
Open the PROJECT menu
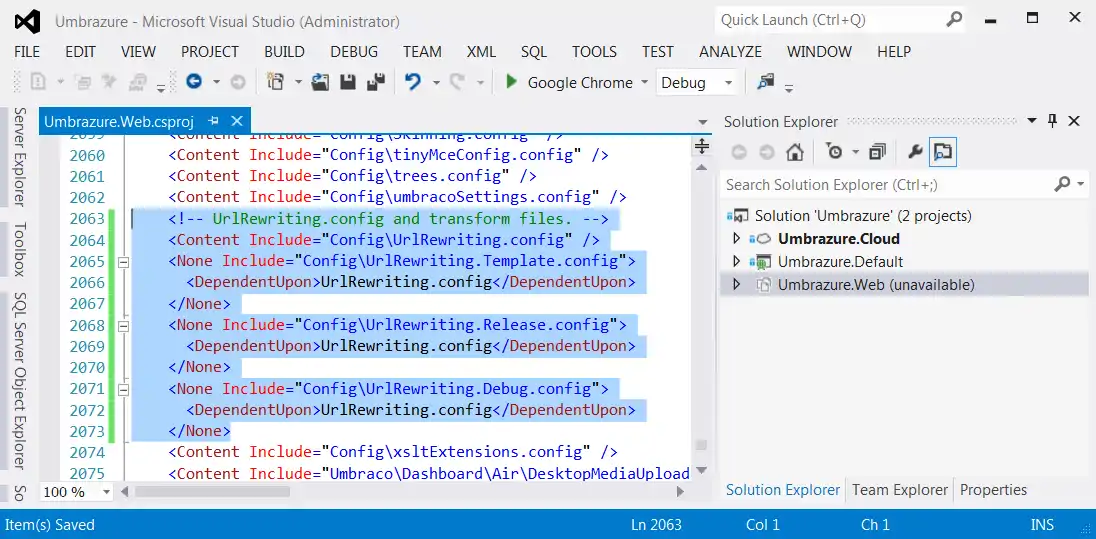click(x=210, y=52)
